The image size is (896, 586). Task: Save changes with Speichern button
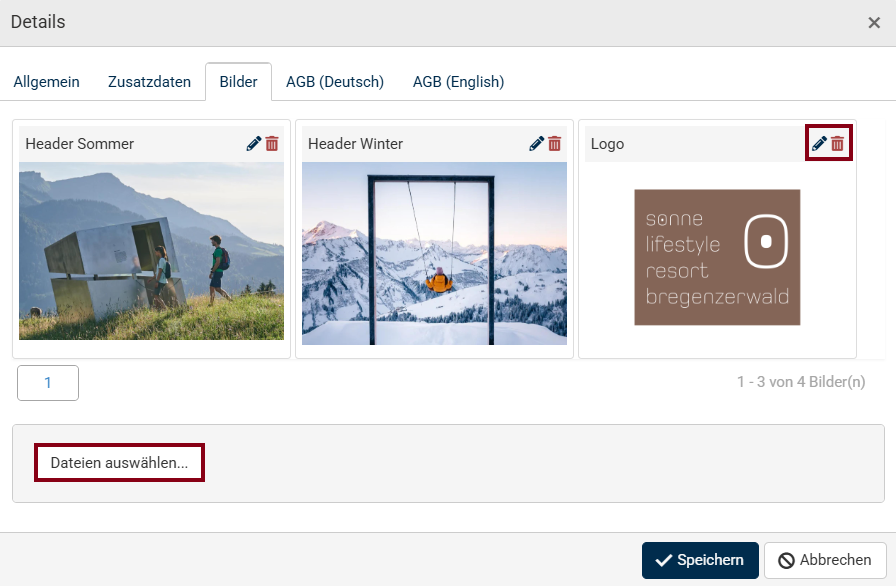(700, 560)
